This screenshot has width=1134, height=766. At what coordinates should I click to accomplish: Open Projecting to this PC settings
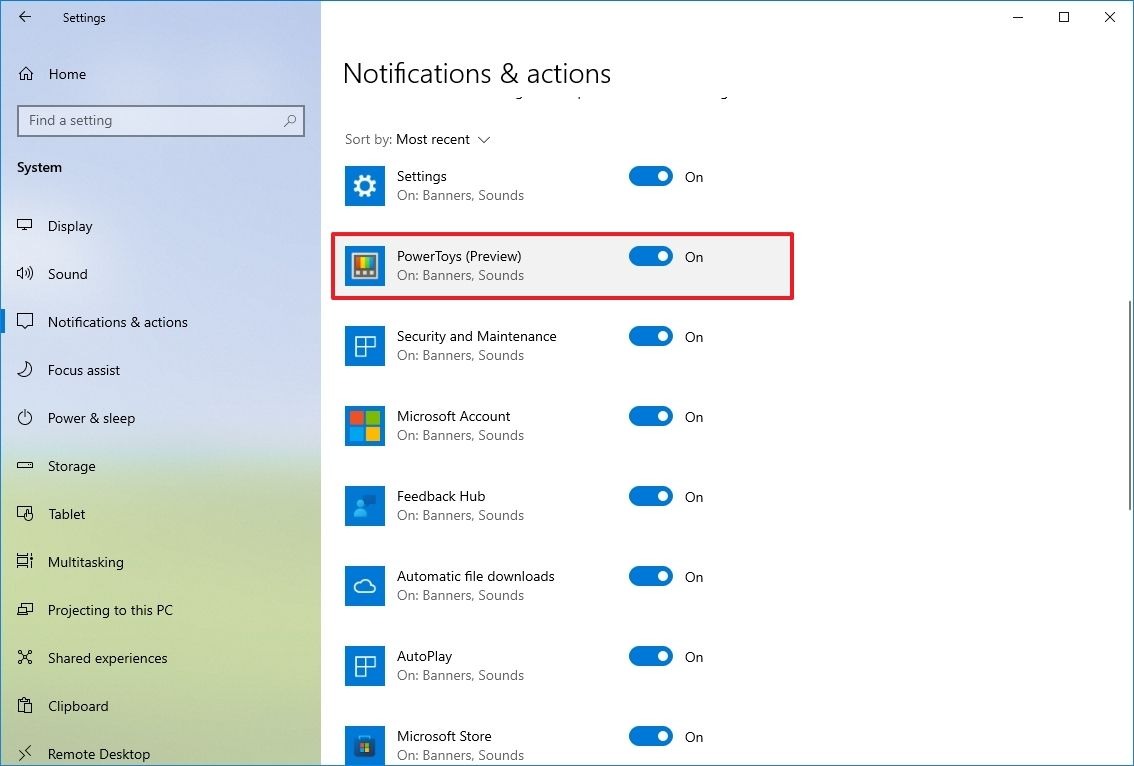(x=161, y=610)
